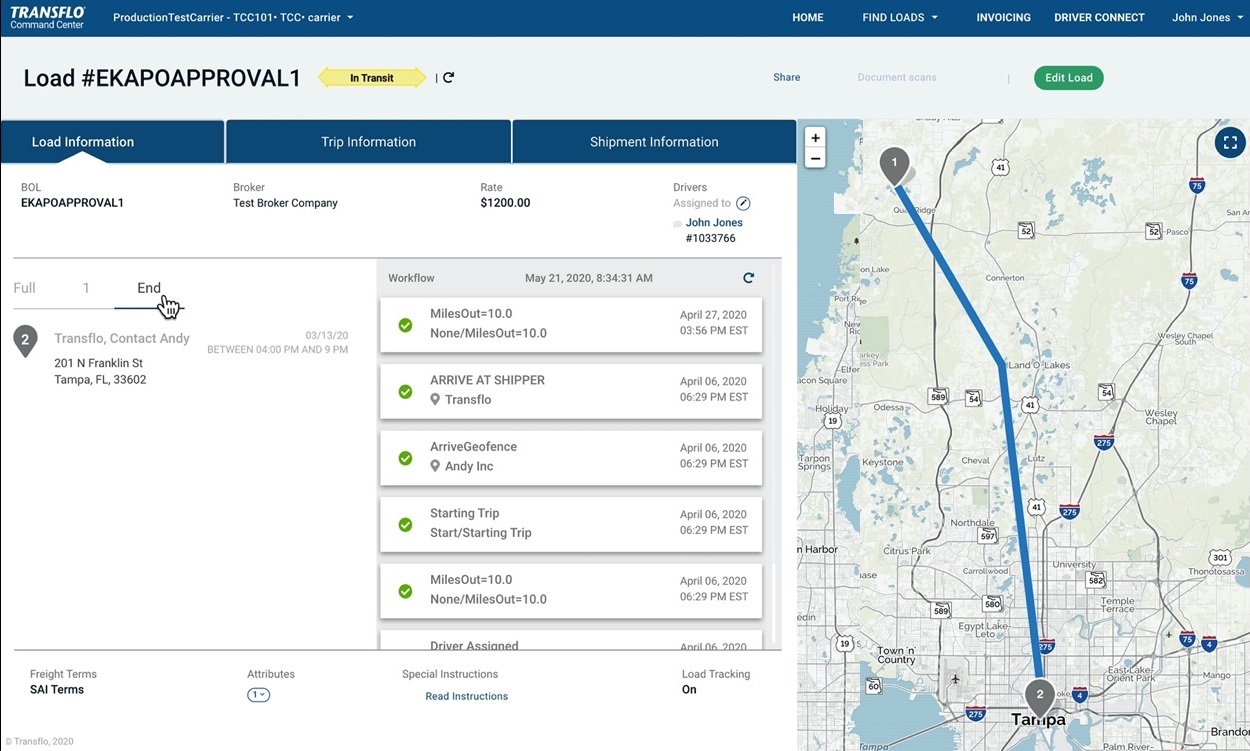Click the Freight Terms value SAI Terms

(x=57, y=690)
